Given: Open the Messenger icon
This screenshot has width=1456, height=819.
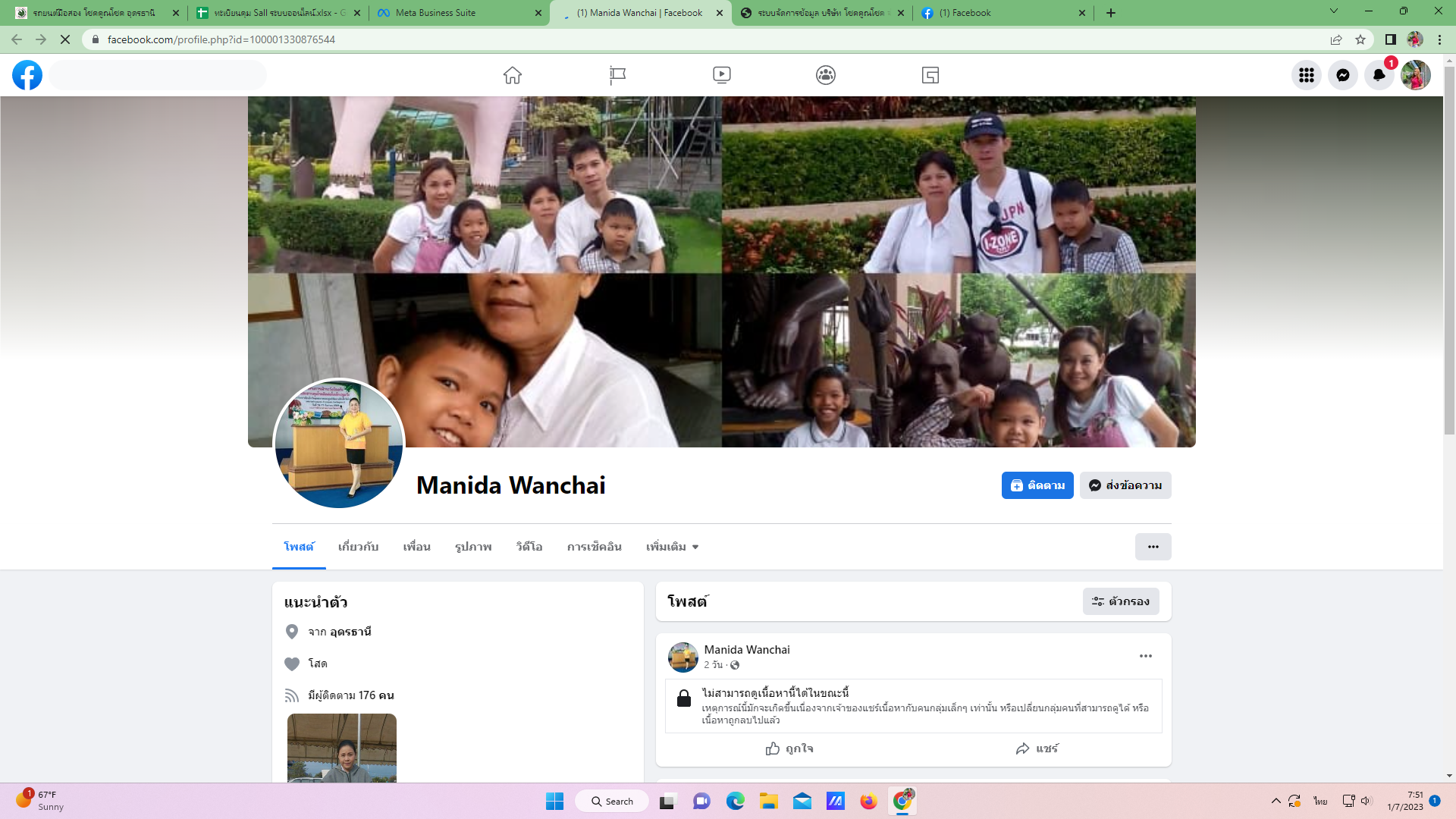Looking at the screenshot, I should tap(1342, 75).
